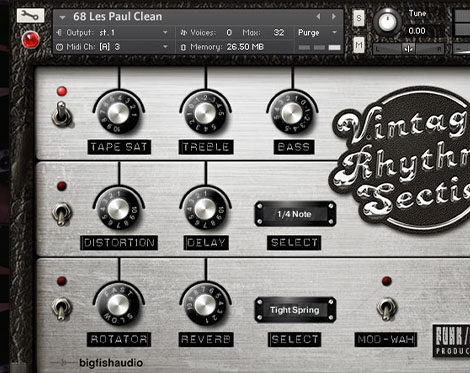Click the Max voices value 32

pos(279,33)
